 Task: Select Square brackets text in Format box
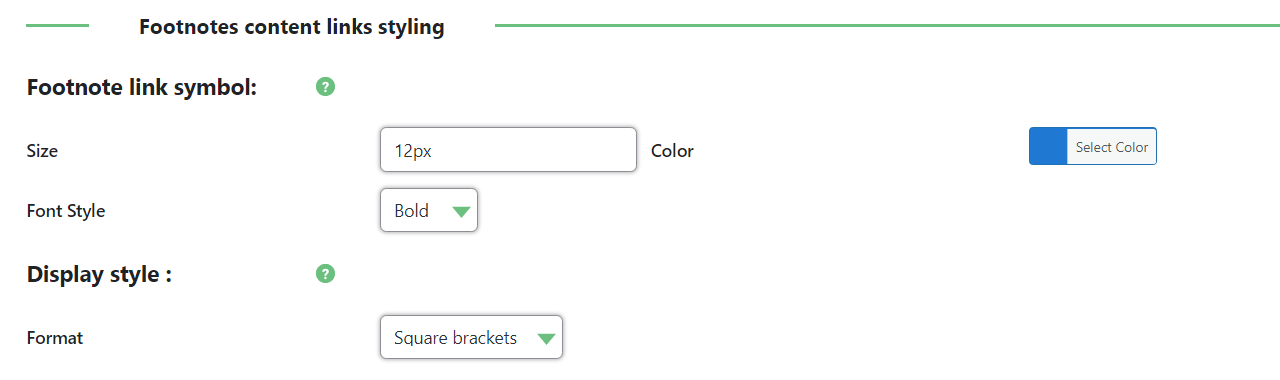(x=455, y=338)
